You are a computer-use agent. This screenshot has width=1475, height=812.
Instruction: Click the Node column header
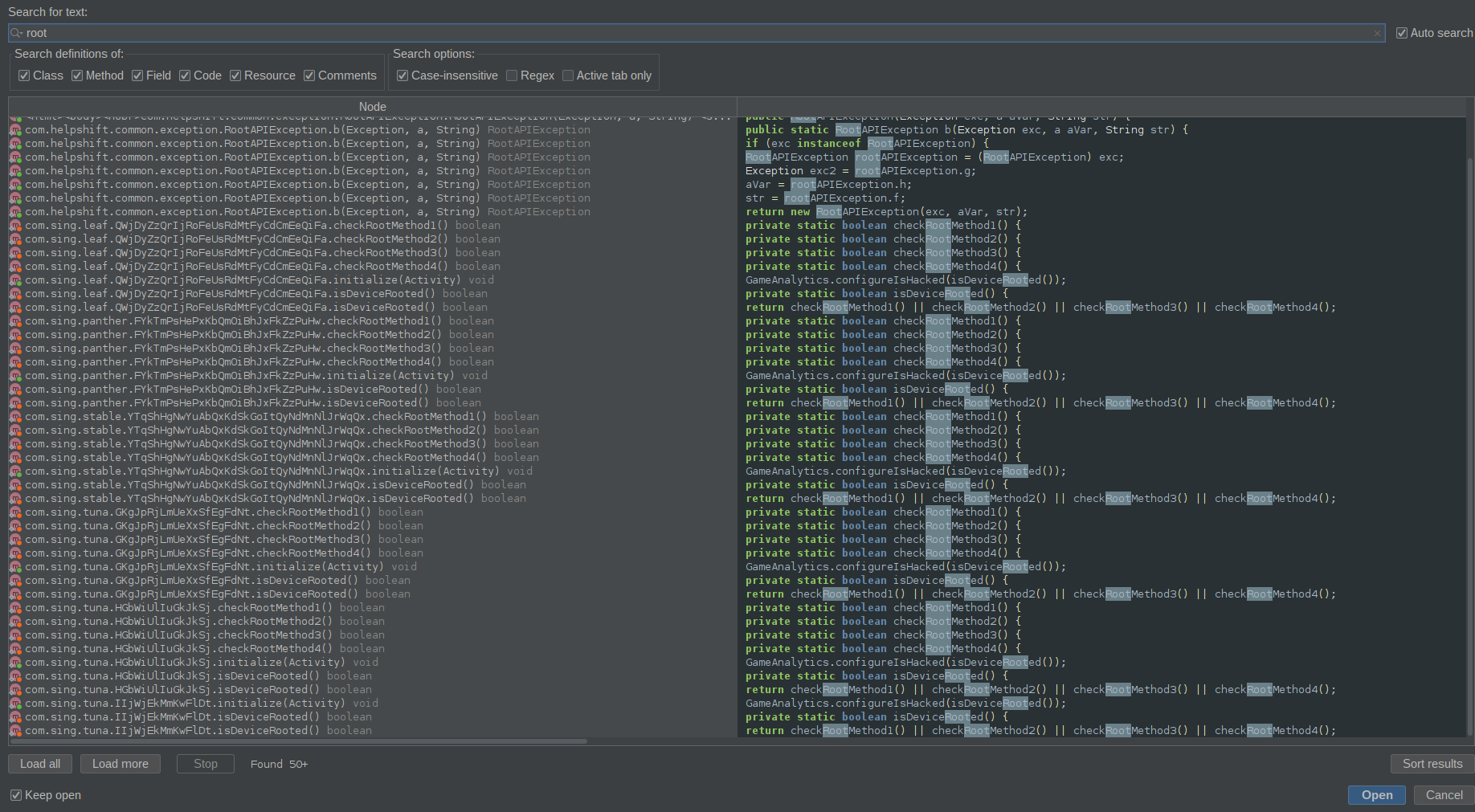tap(373, 107)
